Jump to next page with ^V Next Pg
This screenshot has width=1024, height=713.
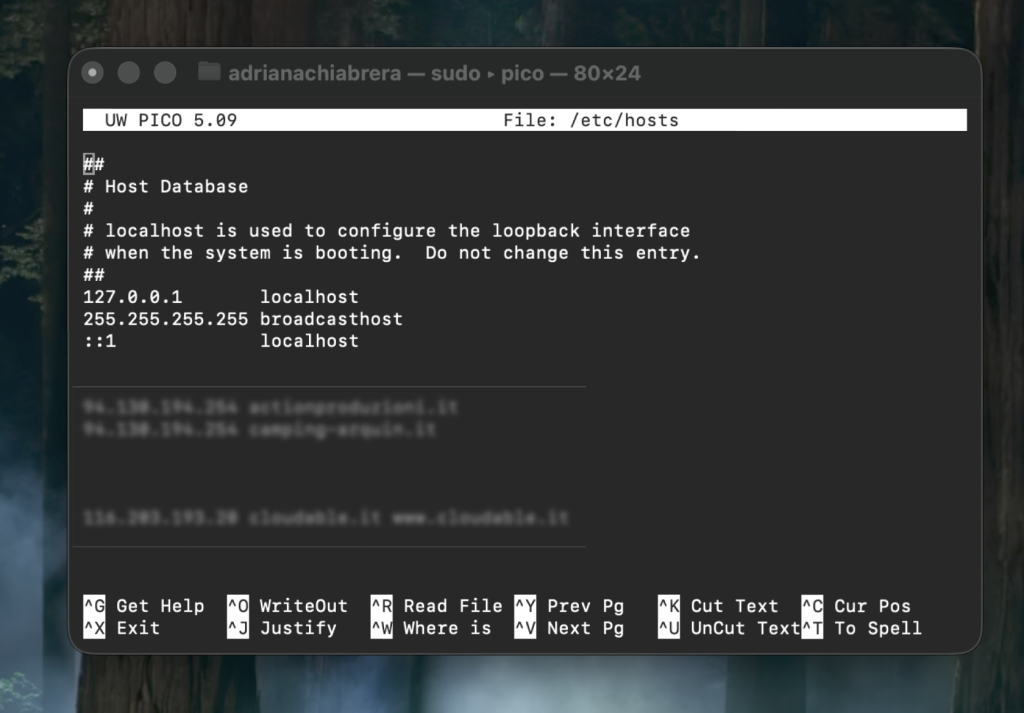pyautogui.click(x=572, y=628)
